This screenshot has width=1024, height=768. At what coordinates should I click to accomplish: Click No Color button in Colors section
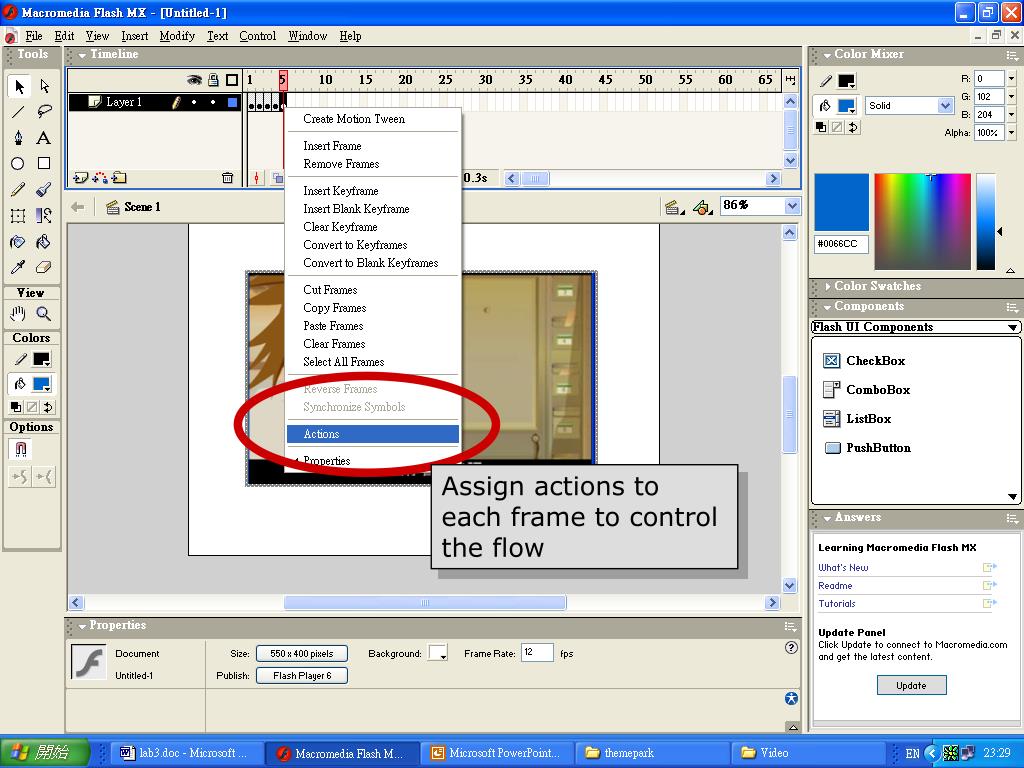[x=31, y=407]
